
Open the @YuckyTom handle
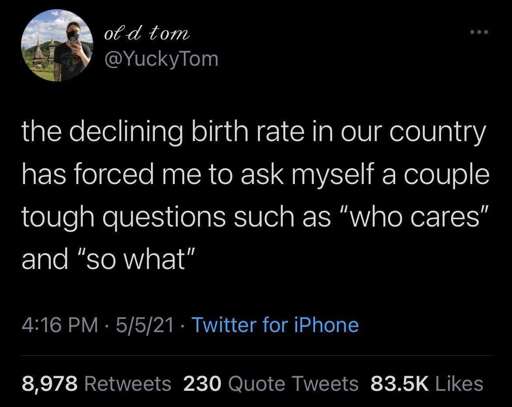(x=161, y=59)
